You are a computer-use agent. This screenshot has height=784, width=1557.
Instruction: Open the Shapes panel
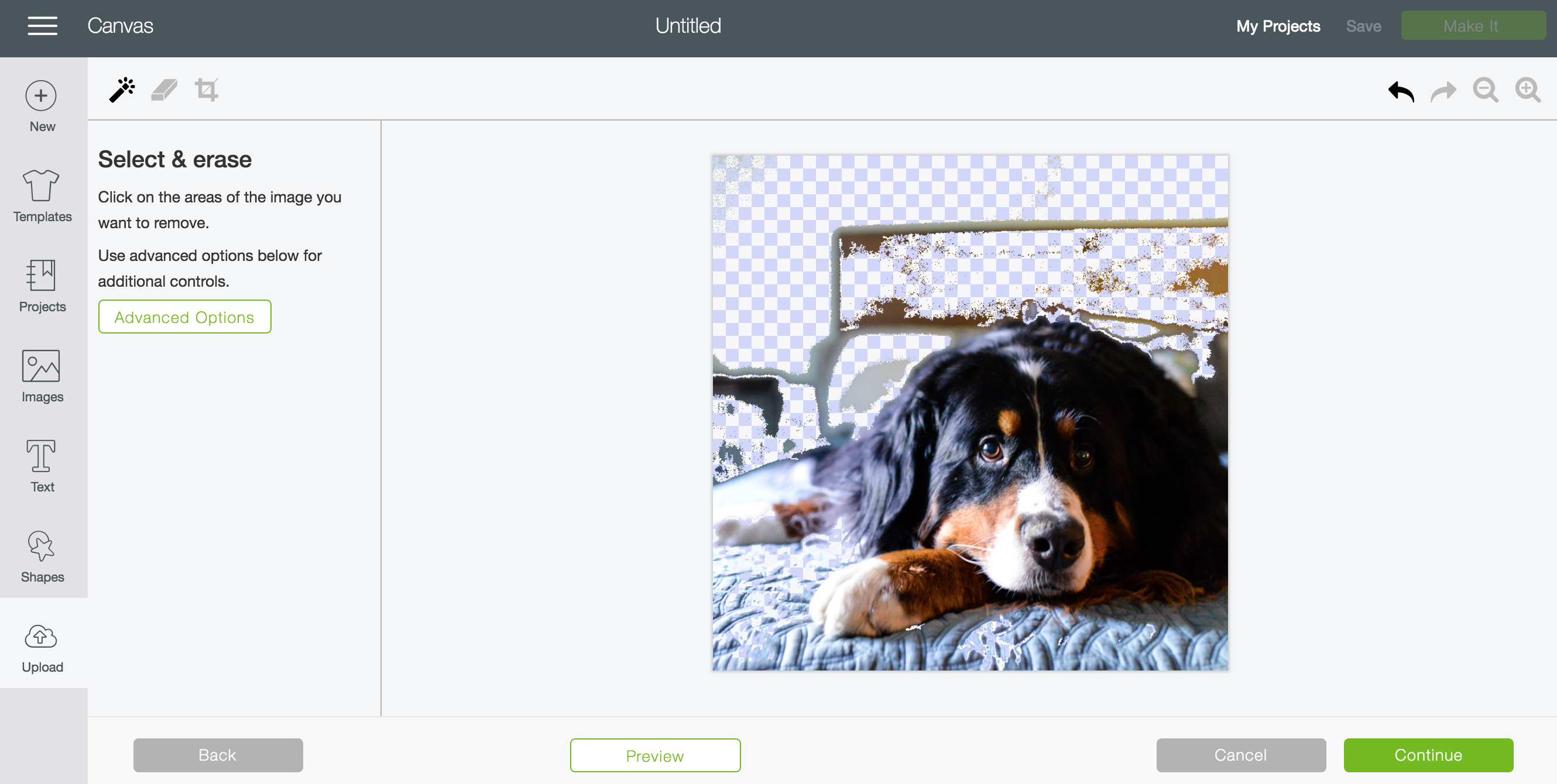pyautogui.click(x=42, y=556)
